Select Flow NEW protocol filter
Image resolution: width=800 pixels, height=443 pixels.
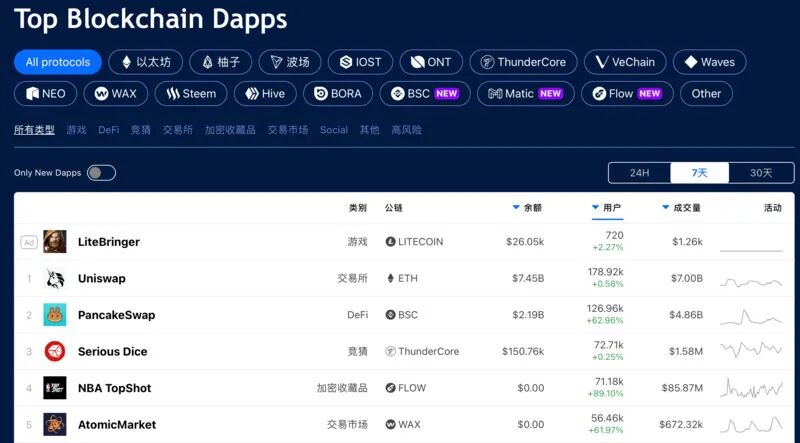tap(627, 93)
